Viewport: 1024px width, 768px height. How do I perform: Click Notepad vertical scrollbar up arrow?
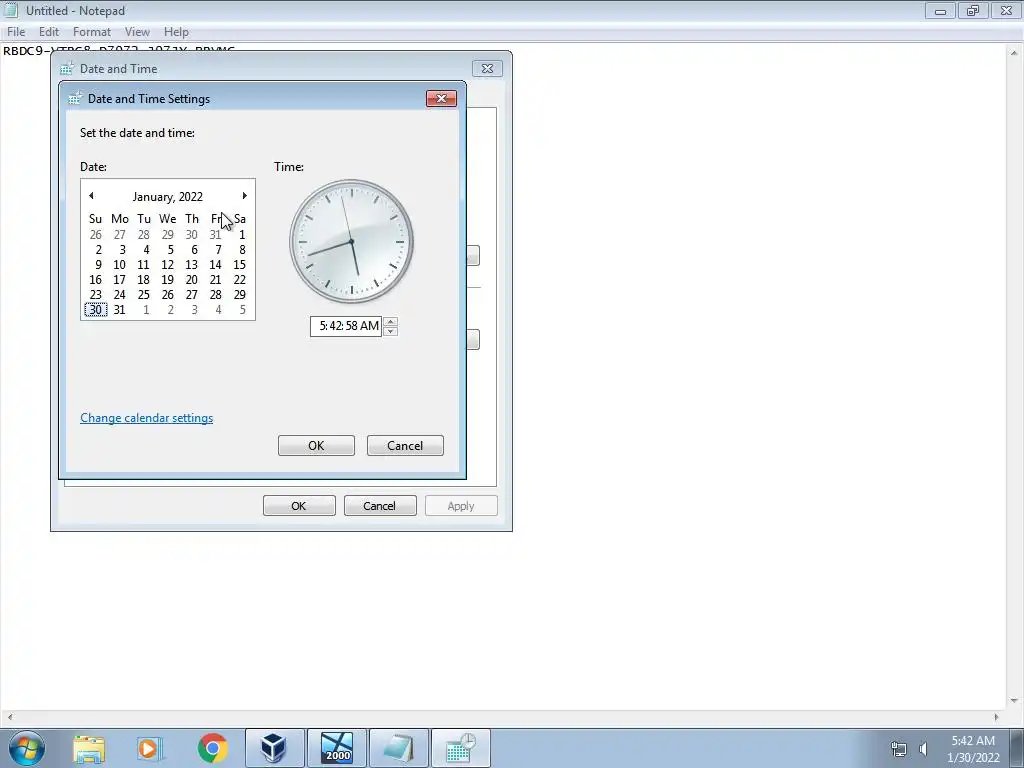[x=1014, y=52]
